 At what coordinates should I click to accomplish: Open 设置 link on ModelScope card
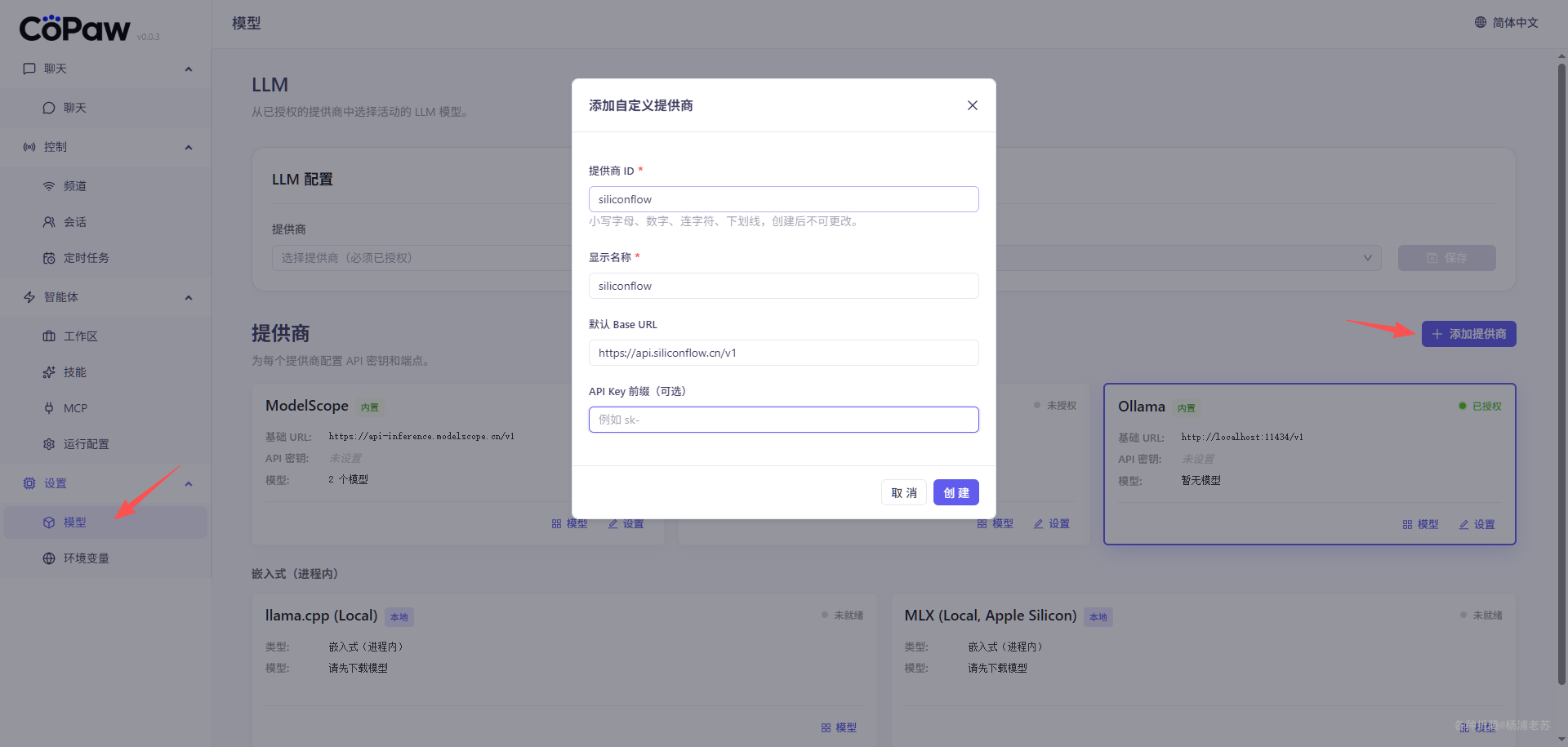(626, 524)
